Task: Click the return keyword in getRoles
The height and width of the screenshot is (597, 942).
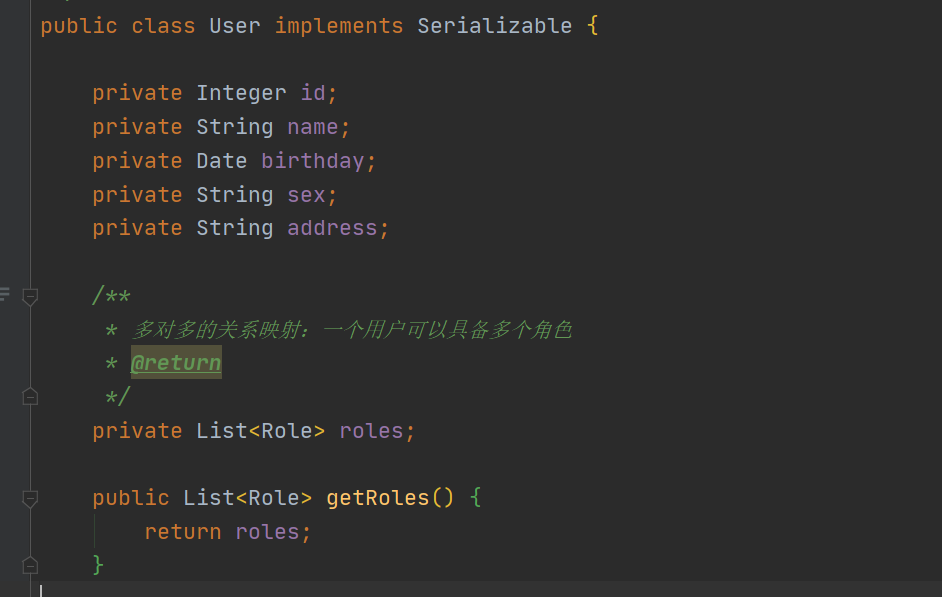Action: (183, 532)
